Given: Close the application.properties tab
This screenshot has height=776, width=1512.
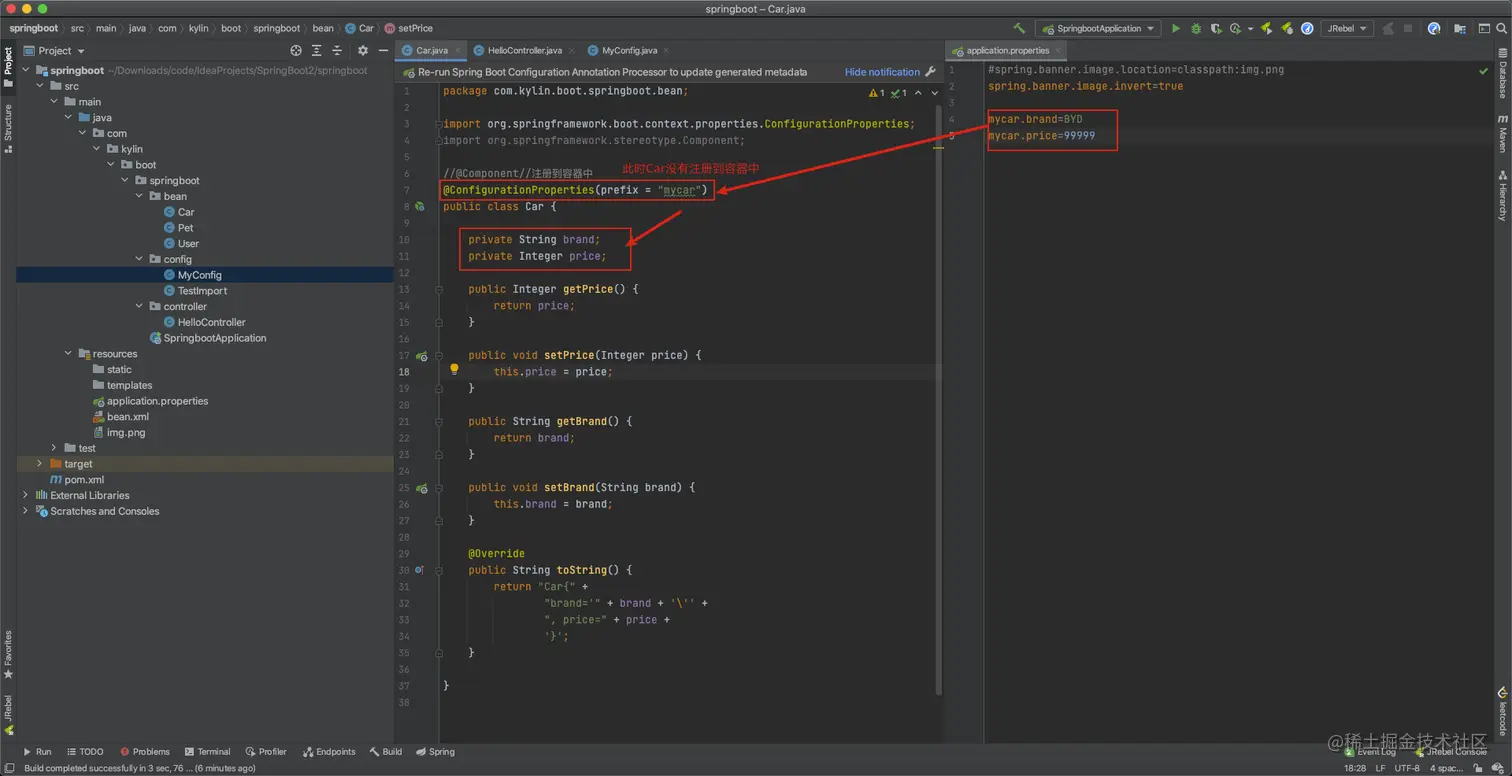Looking at the screenshot, I should click(1058, 50).
